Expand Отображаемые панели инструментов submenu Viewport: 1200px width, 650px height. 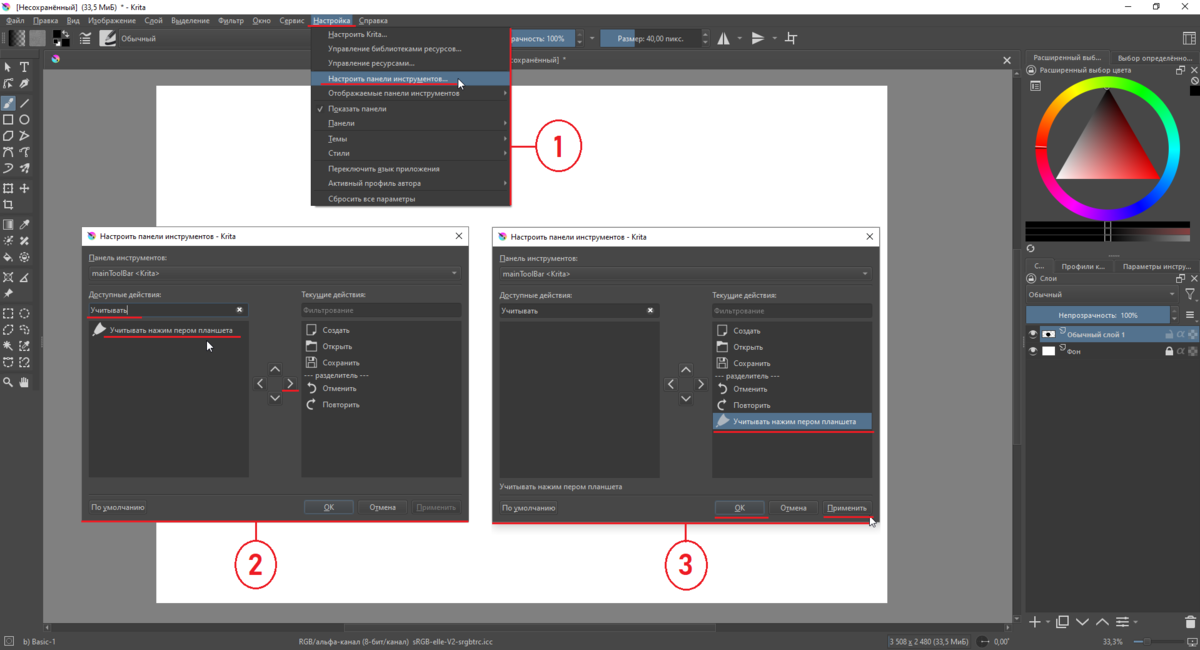pos(411,93)
